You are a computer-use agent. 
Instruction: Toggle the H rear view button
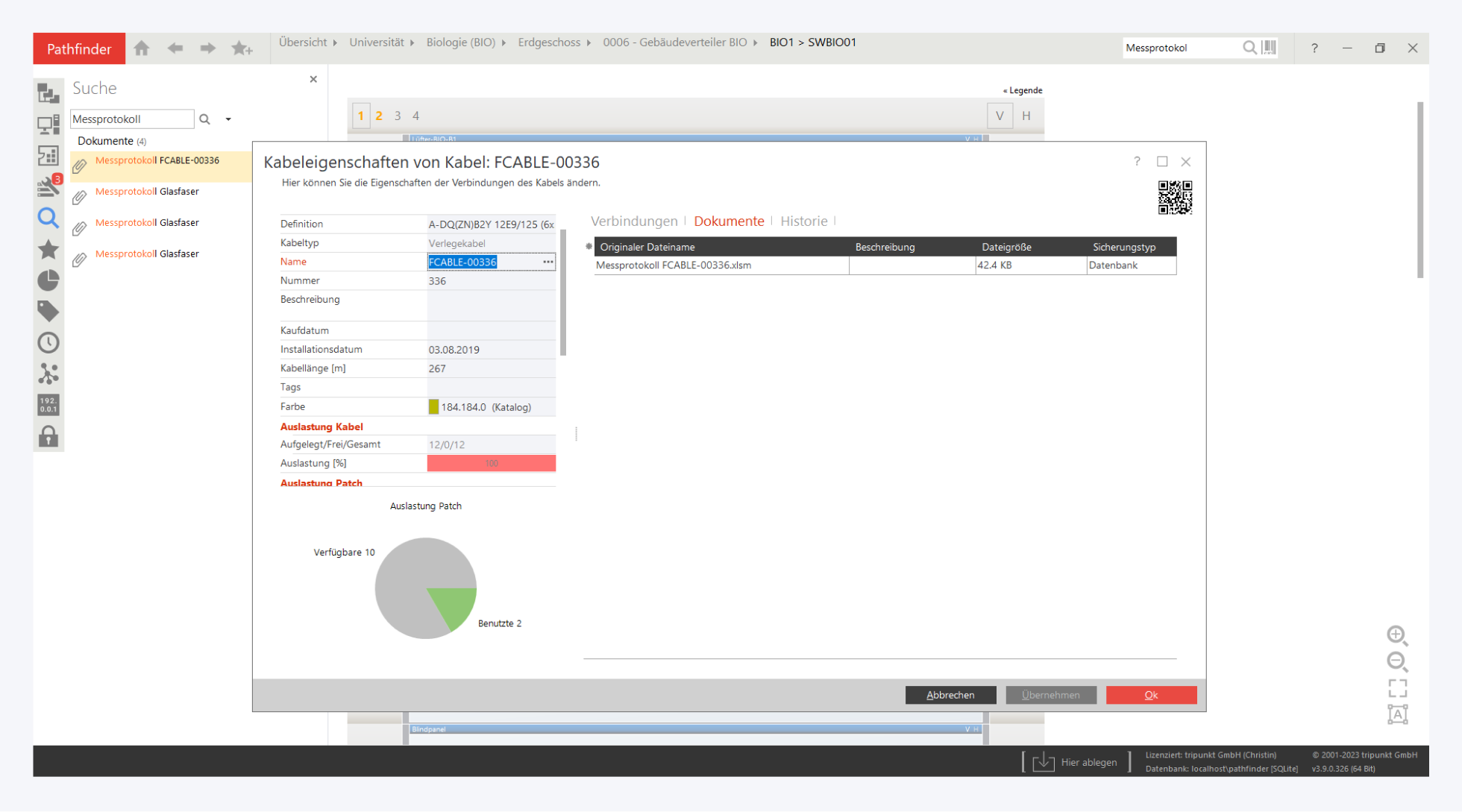1026,116
